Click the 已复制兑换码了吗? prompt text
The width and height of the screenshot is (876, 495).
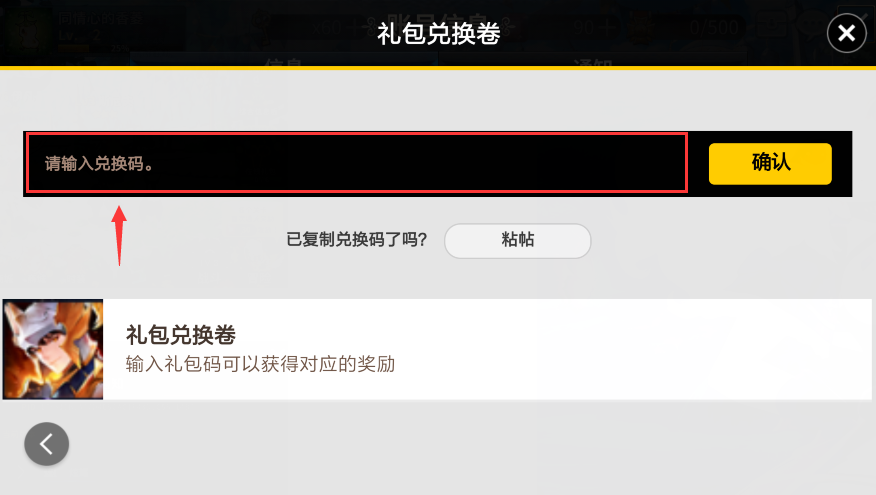[x=357, y=240]
